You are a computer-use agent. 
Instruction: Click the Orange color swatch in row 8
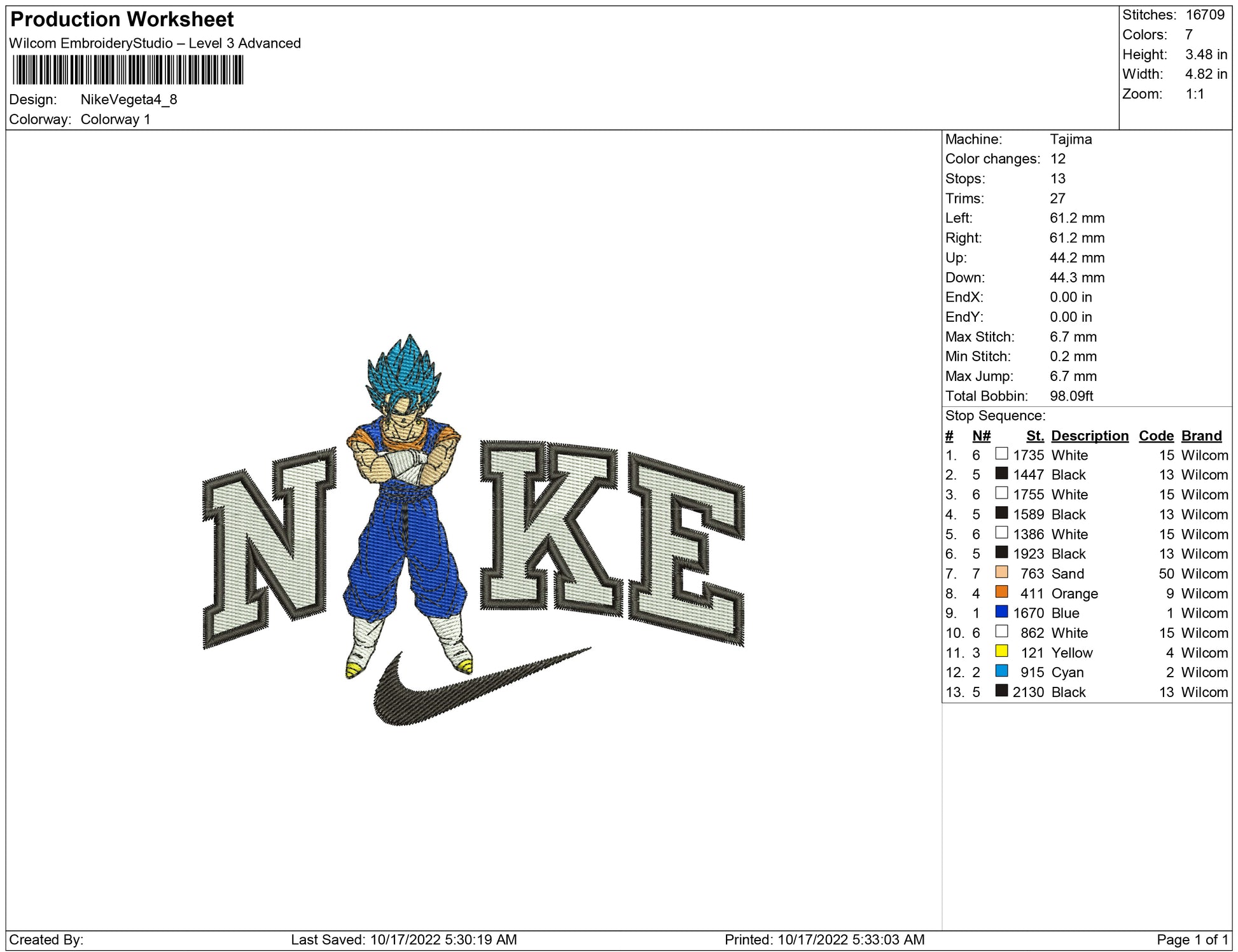point(1001,592)
